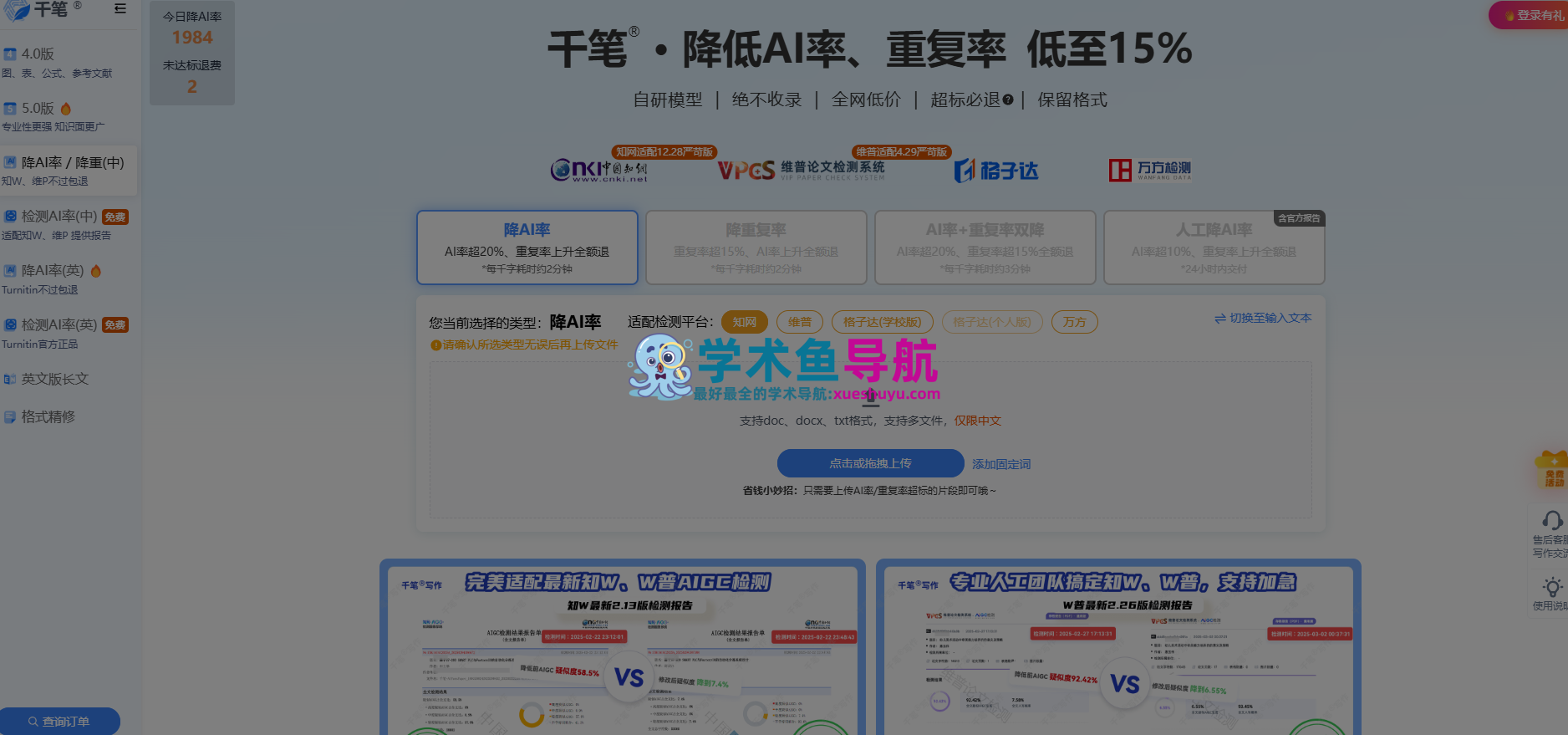Viewport: 1568px width, 735px height.
Task: Click the 全网低价 tagline text
Action: tap(866, 100)
